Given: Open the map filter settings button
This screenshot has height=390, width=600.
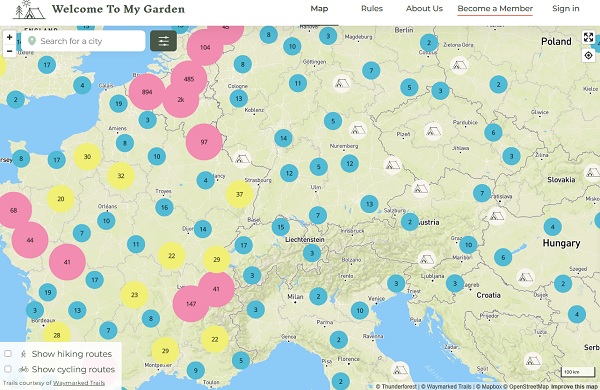Looking at the screenshot, I should tap(163, 41).
